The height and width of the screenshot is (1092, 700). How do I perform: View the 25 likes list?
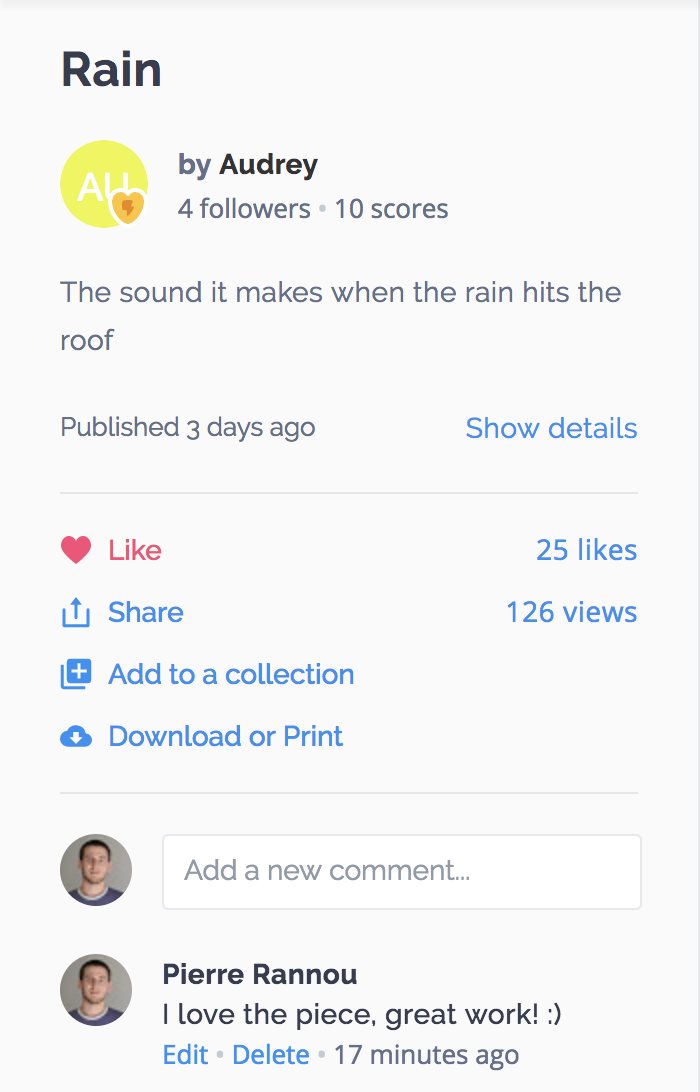(586, 550)
